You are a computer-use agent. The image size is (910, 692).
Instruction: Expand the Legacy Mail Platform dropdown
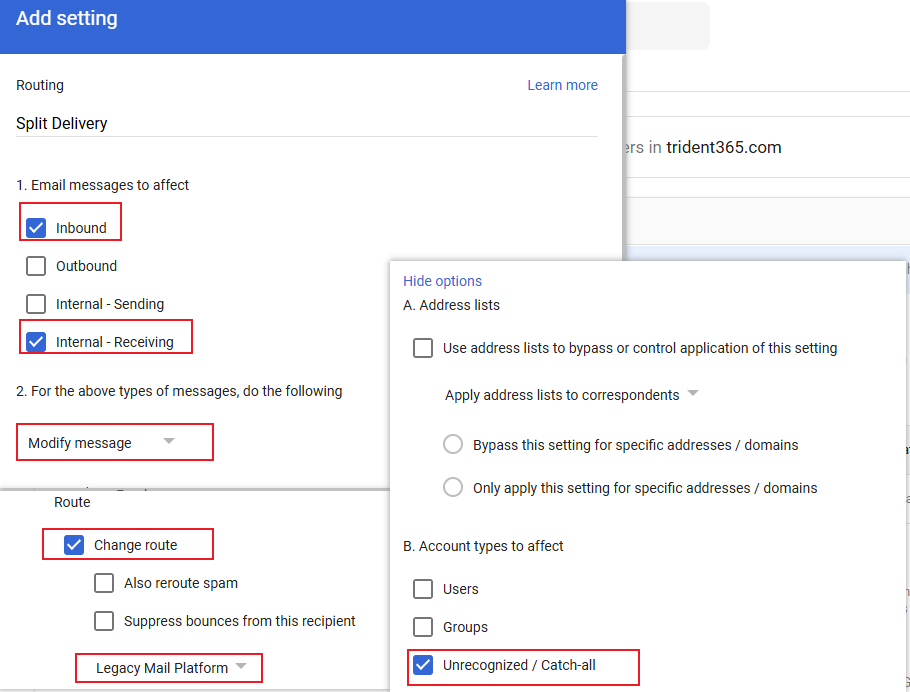[170, 668]
